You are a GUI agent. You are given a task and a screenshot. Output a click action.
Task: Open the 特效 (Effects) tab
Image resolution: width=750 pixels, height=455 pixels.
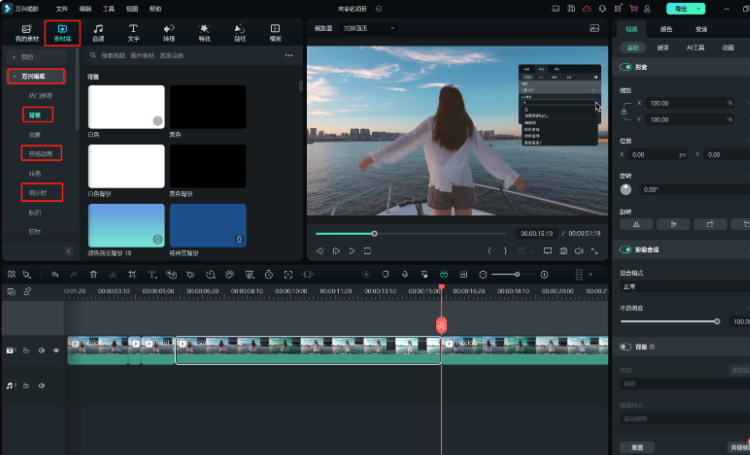tap(204, 32)
